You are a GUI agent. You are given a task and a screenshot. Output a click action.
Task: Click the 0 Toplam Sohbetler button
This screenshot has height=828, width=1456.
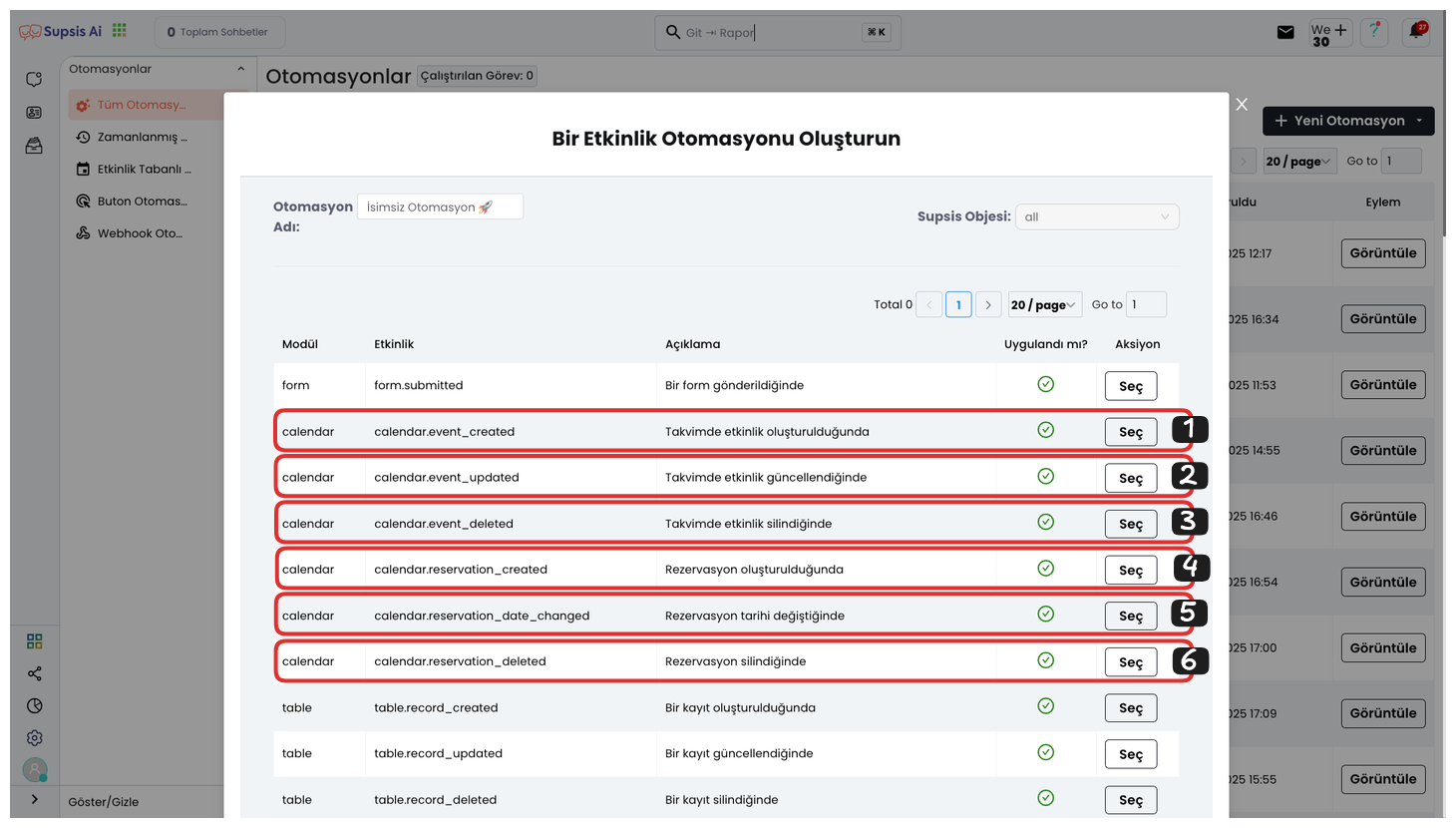coord(219,32)
